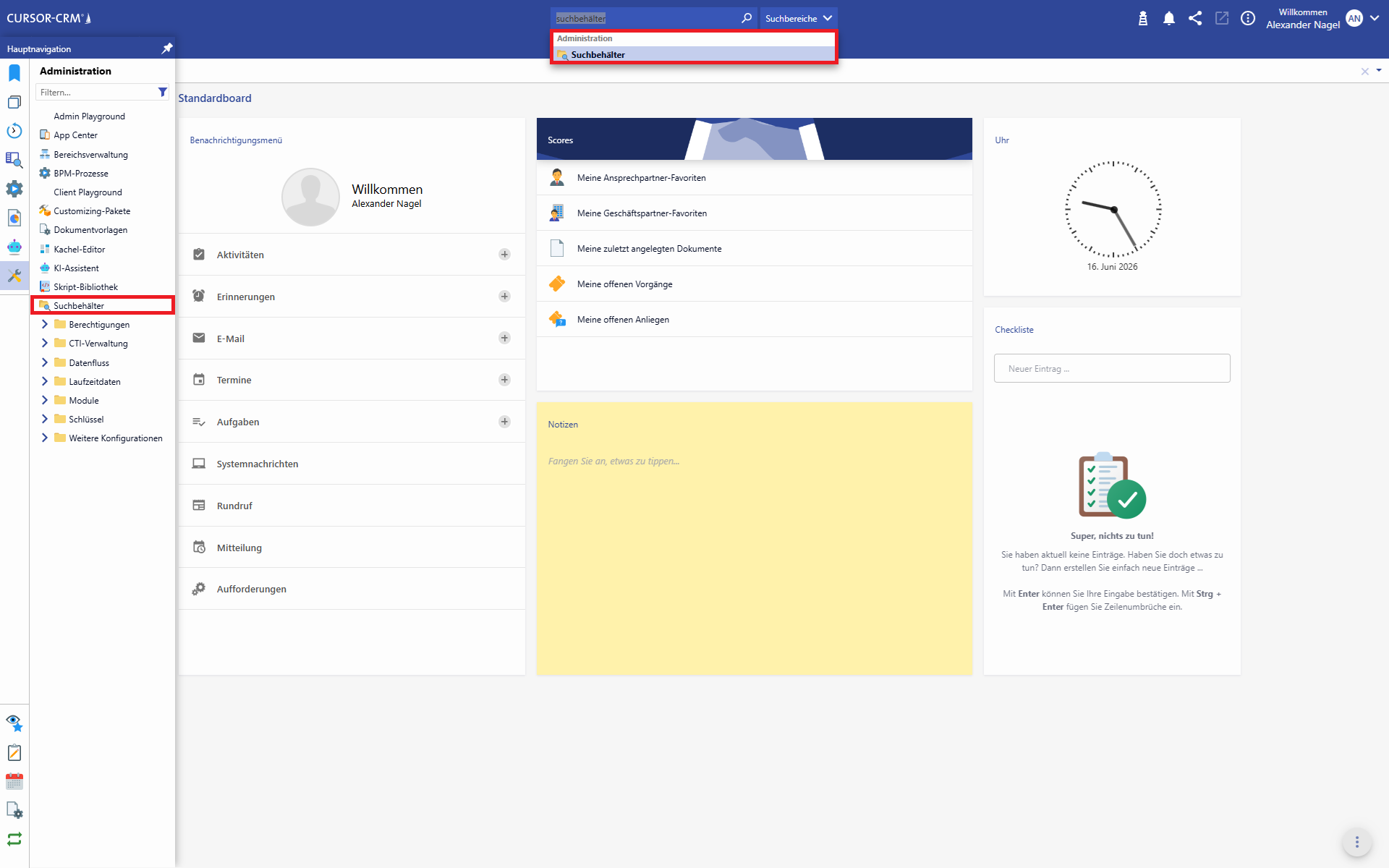1389x868 pixels.
Task: Click the eye-star icon in bottom sidebar
Action: pos(14,723)
